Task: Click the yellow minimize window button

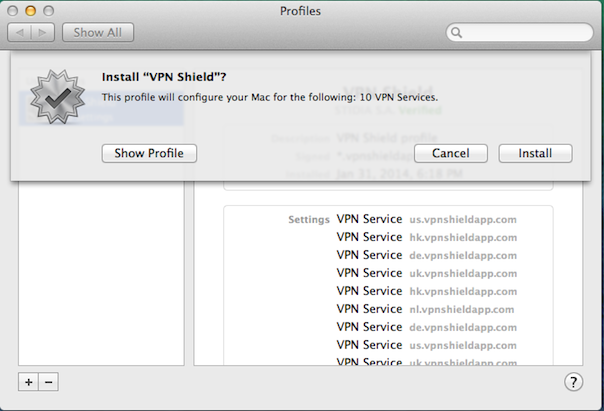Action: click(30, 11)
